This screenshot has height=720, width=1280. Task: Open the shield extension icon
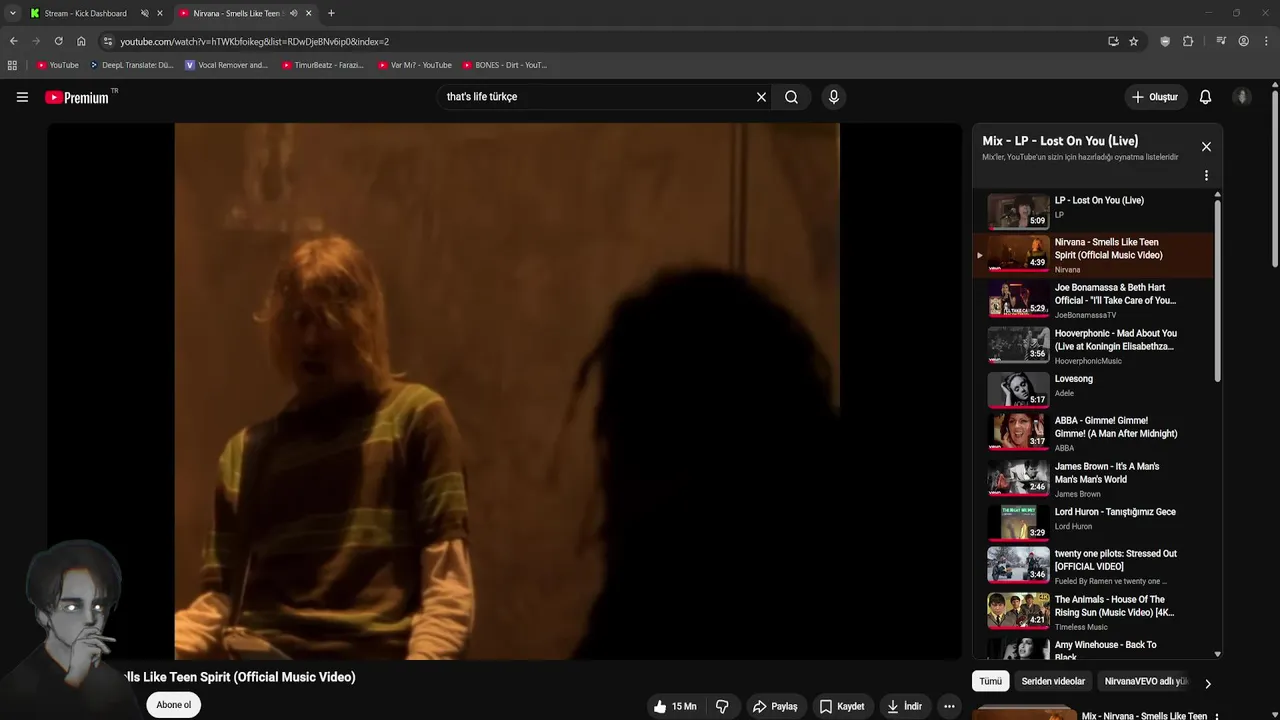tap(1165, 41)
